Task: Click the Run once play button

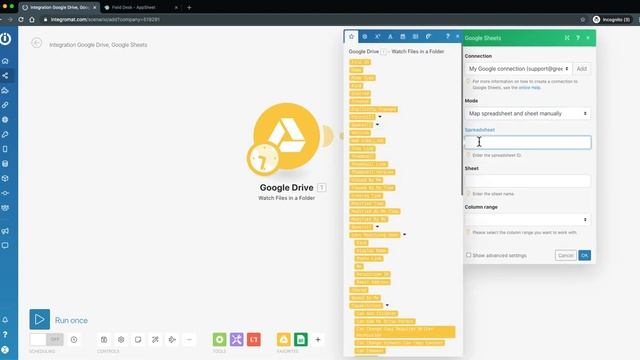Action: [40, 319]
